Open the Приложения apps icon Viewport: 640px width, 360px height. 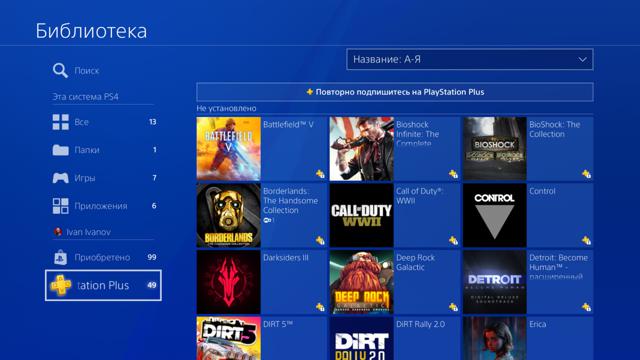(60, 206)
